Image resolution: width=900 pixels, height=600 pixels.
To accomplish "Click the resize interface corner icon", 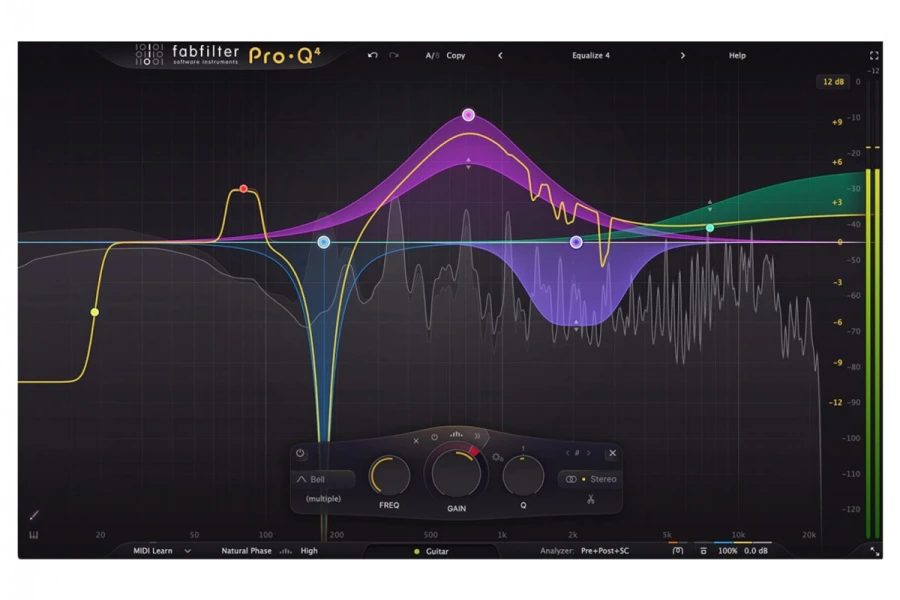I will coord(875,551).
